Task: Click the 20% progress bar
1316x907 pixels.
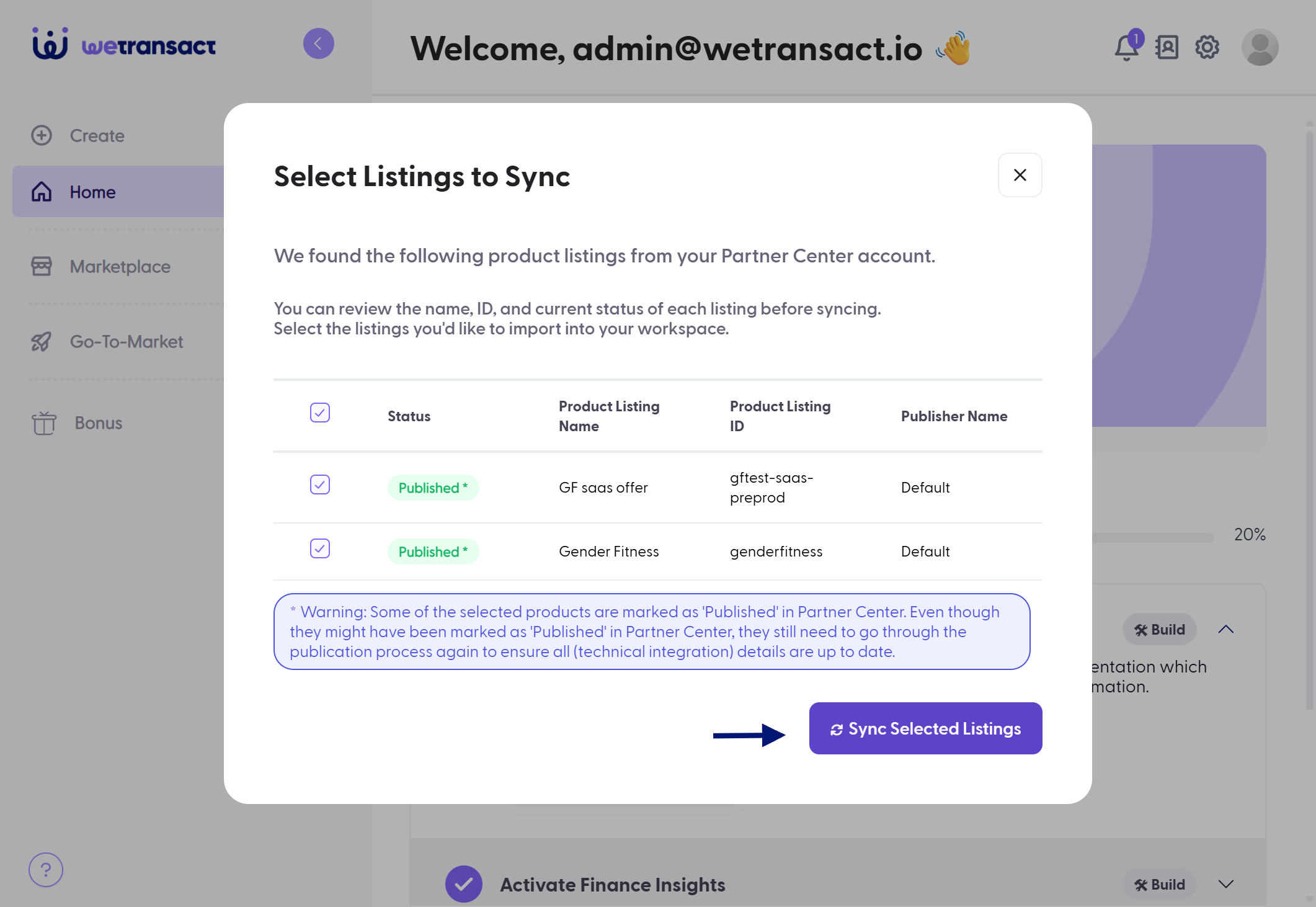Action: [x=1152, y=537]
